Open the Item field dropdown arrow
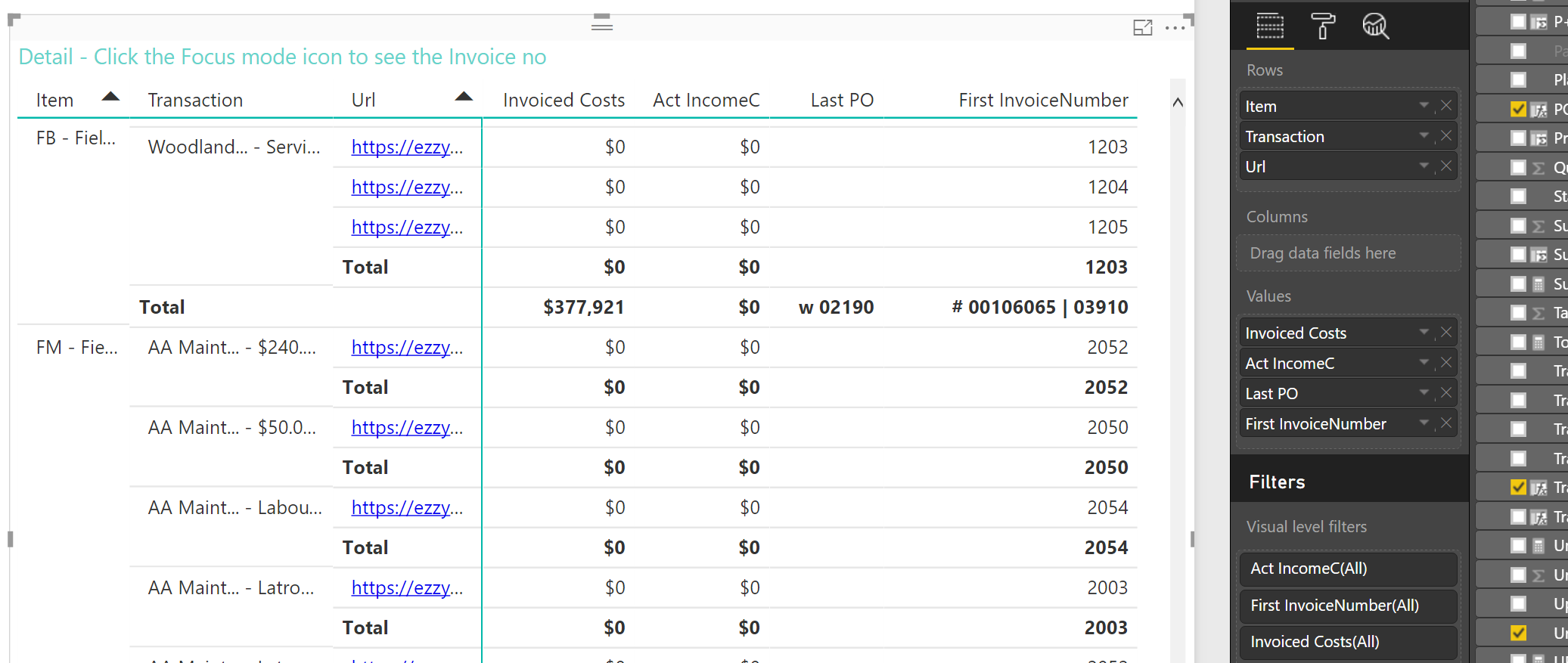This screenshot has height=663, width=1568. (1424, 105)
